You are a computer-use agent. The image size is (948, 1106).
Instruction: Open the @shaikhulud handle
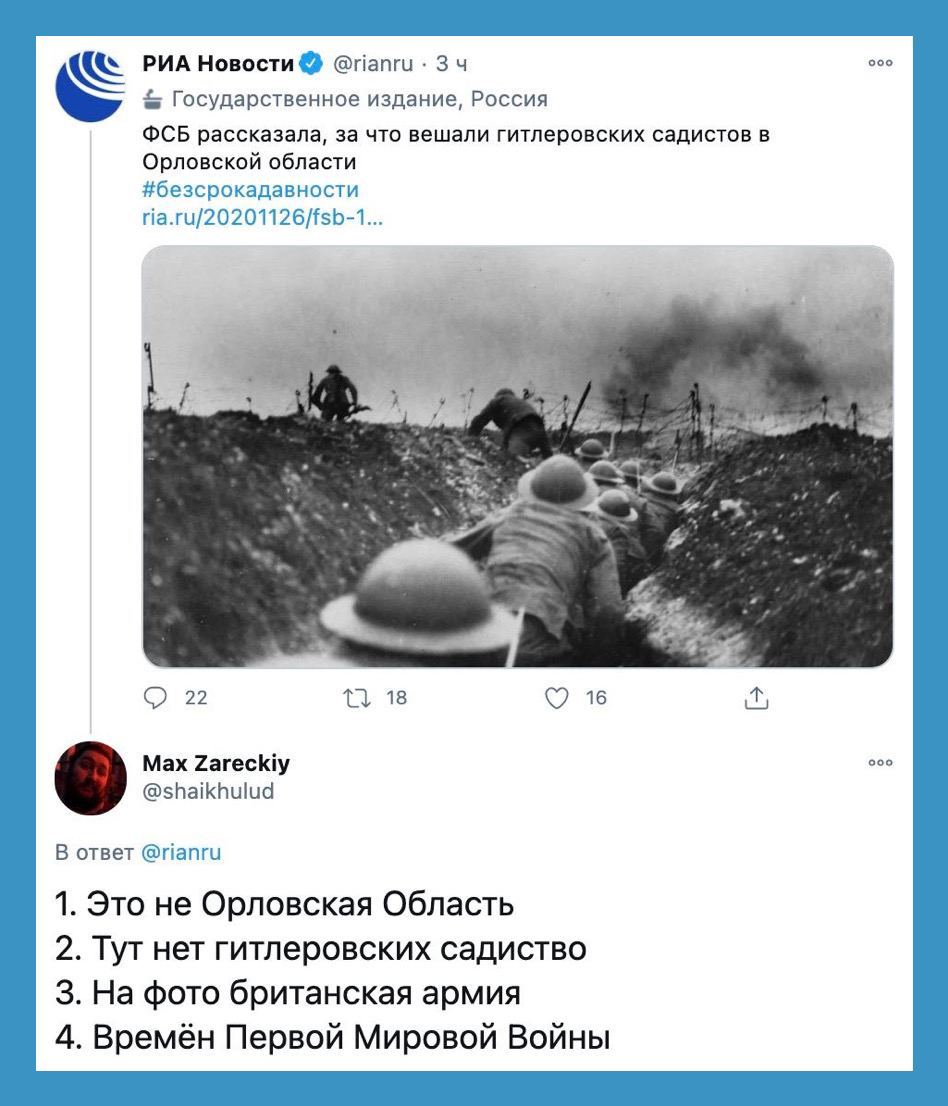coord(208,791)
